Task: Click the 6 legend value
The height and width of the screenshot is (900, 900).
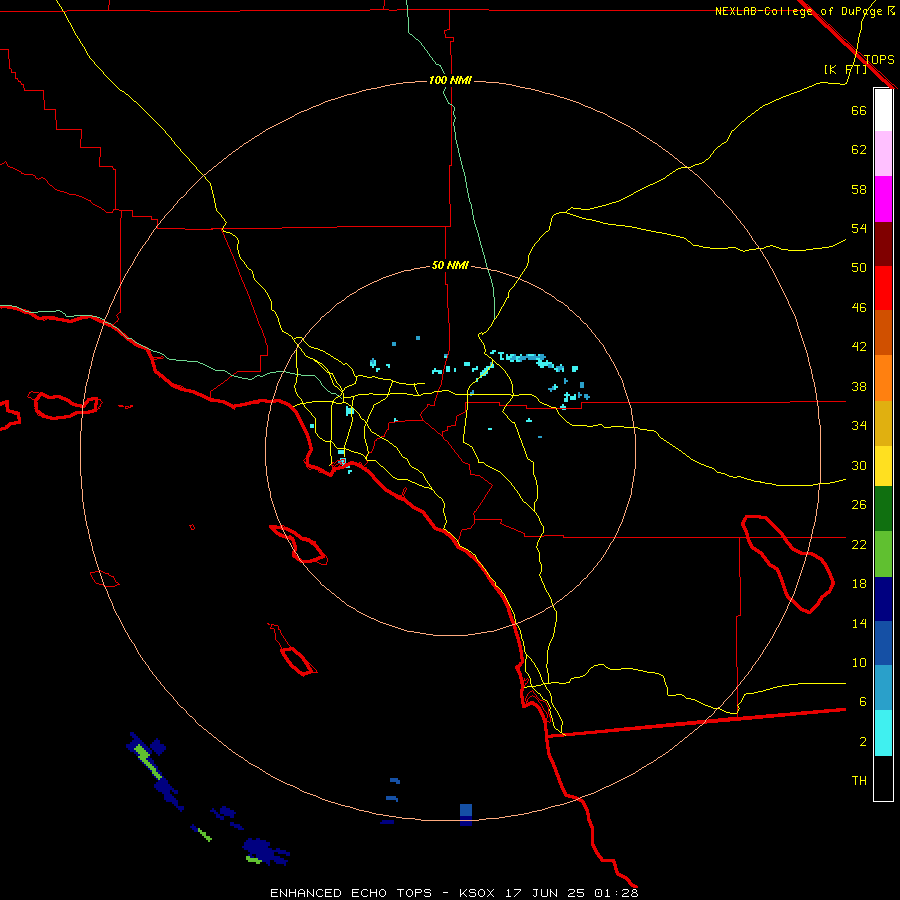Action: pyautogui.click(x=862, y=701)
